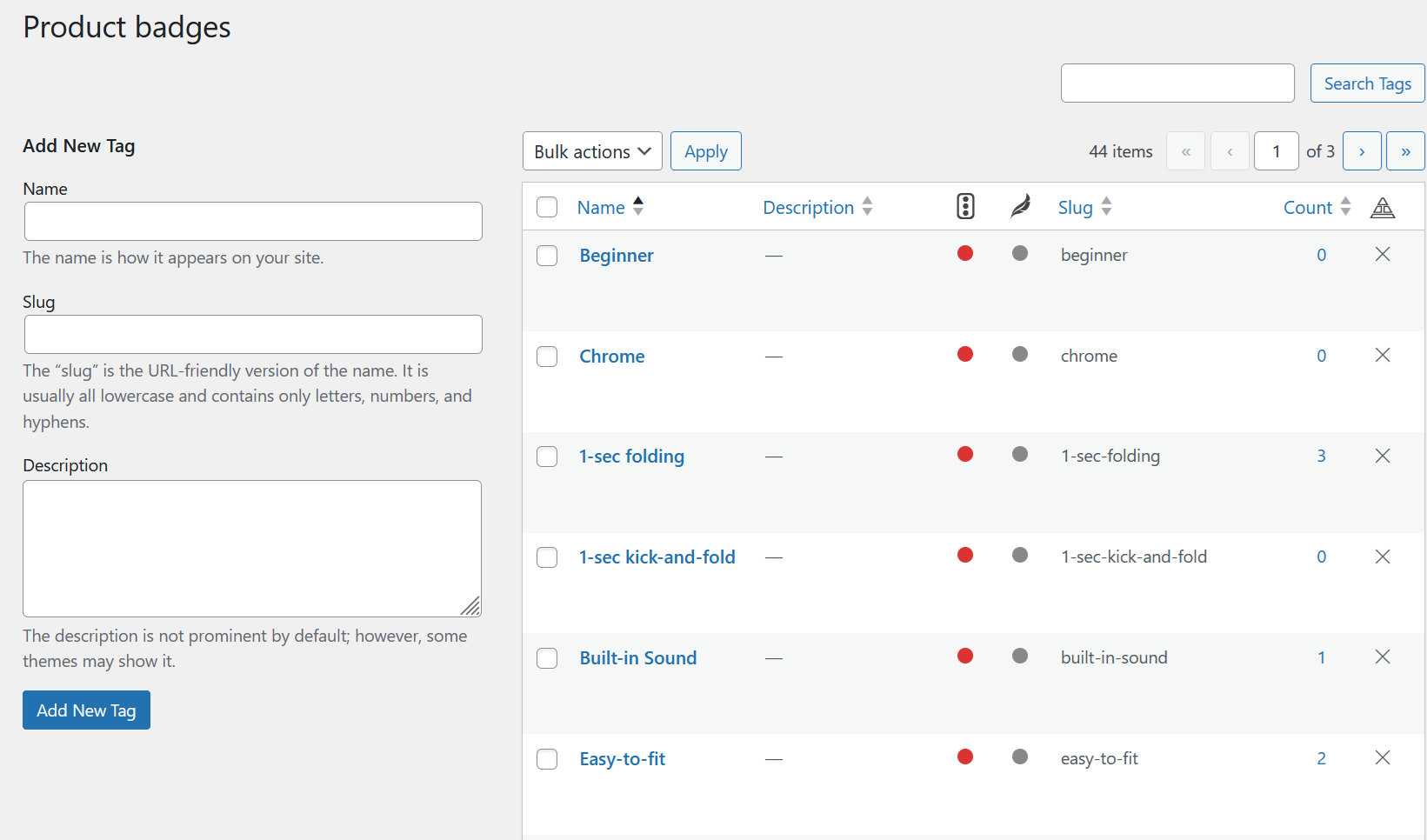Screen dimensions: 1427x840
Task: Click the X icon in 1-sec folding row
Action: click(1383, 456)
